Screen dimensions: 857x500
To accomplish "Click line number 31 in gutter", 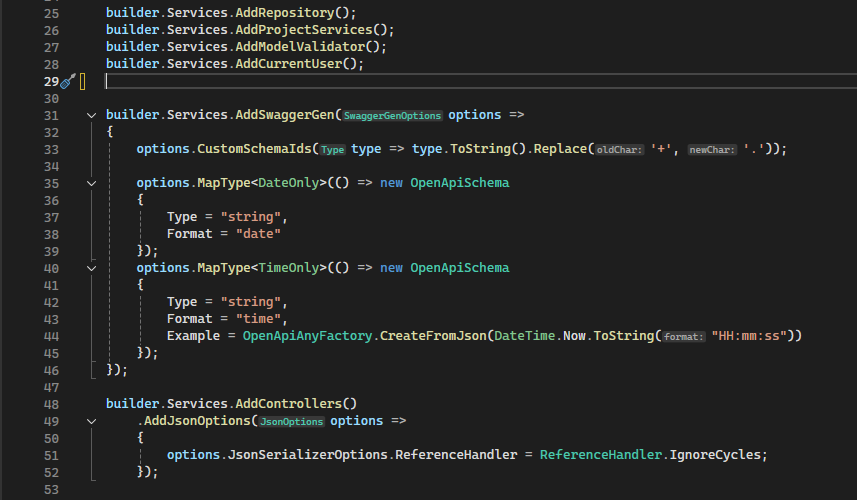I will (x=51, y=115).
